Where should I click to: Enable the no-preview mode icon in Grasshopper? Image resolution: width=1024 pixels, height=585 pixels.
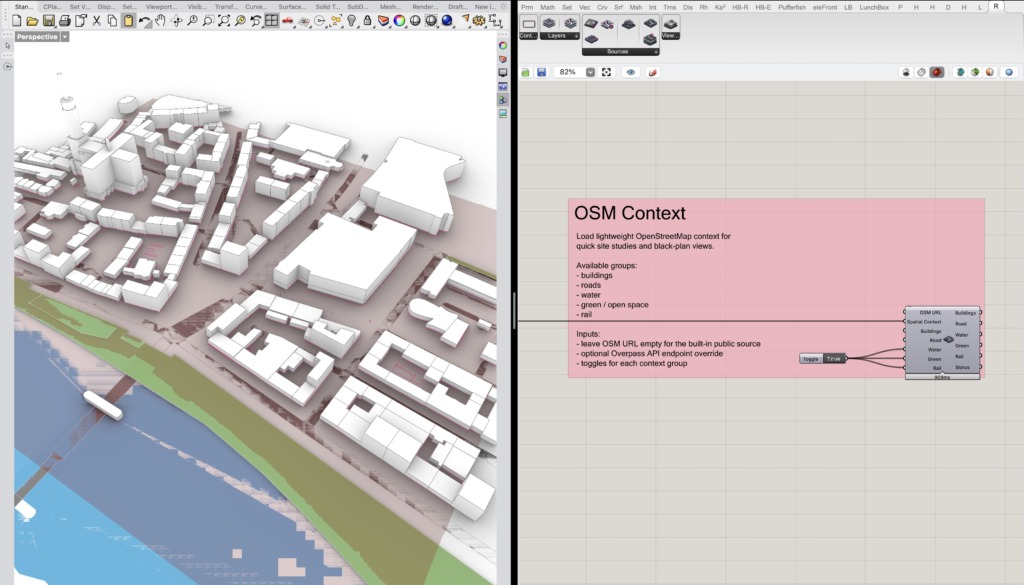906,72
